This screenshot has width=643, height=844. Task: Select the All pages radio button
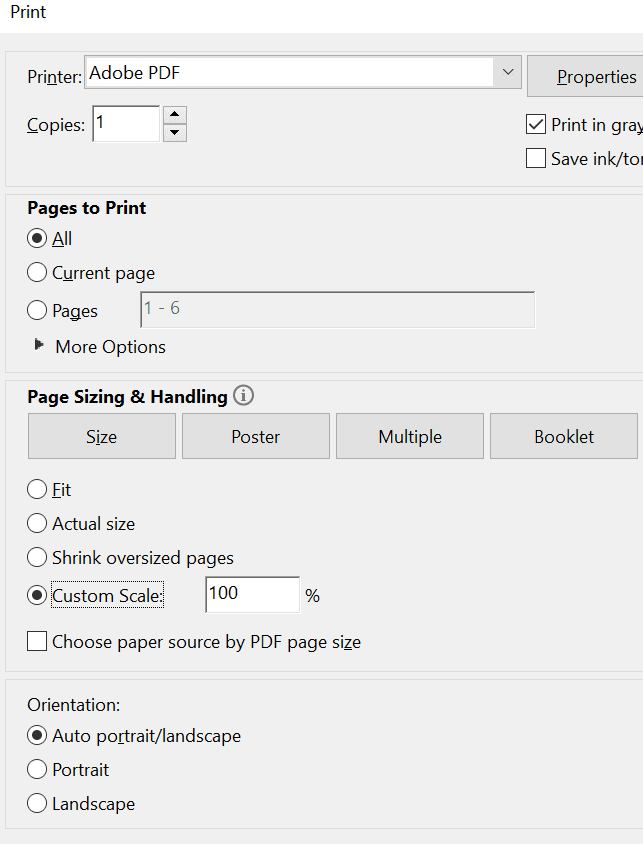[37, 239]
